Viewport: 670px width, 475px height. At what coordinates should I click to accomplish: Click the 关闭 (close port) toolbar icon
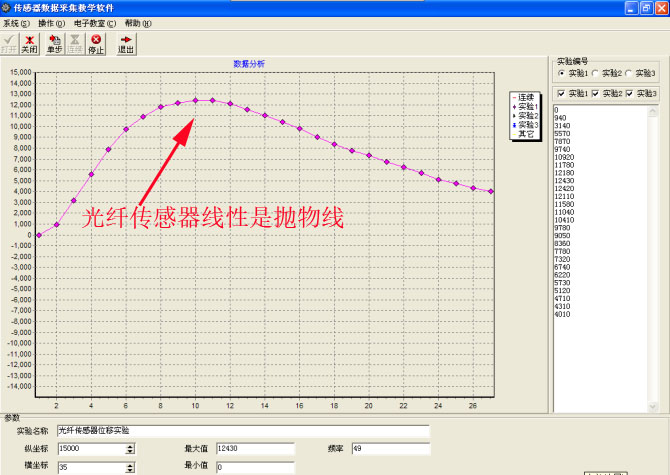click(x=30, y=43)
